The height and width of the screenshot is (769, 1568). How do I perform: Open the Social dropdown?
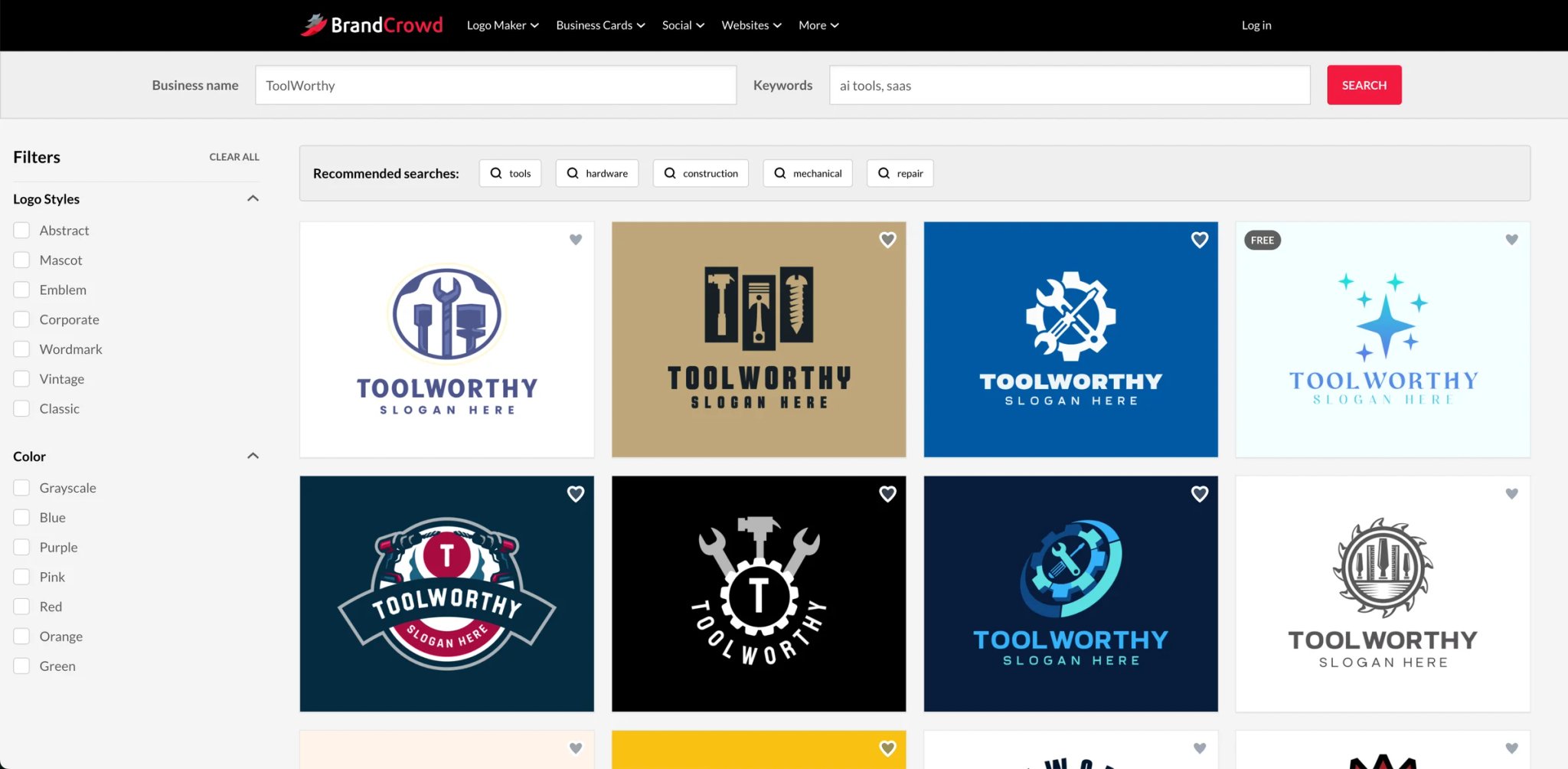[683, 25]
